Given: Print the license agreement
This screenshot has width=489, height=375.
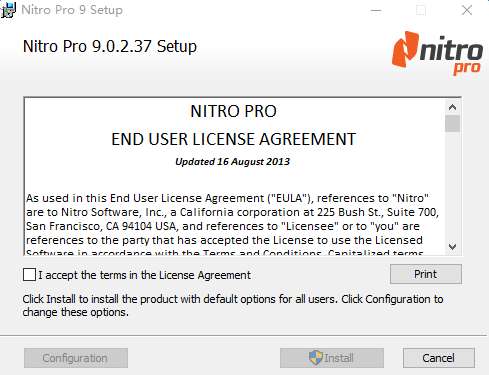Looking at the screenshot, I should click(x=426, y=274).
